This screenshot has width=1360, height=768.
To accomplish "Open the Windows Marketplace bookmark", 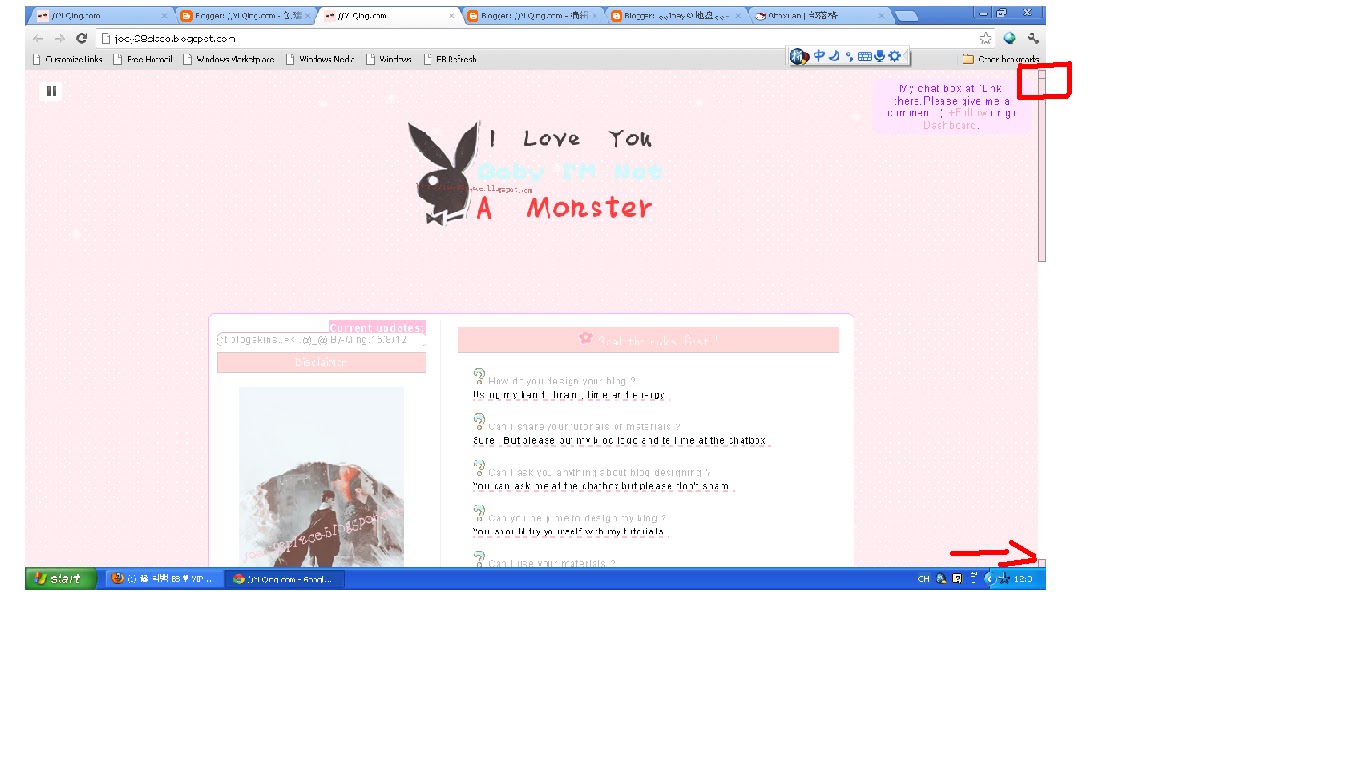I will click(229, 59).
